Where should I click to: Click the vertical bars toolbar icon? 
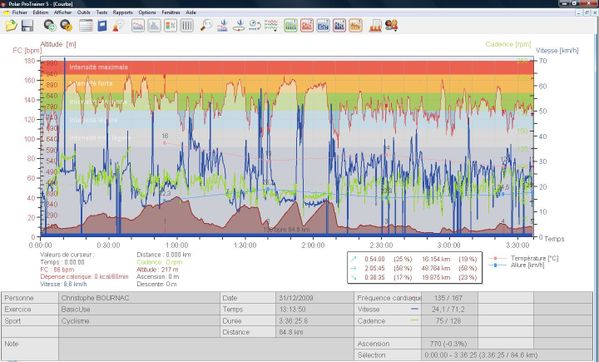click(186, 26)
